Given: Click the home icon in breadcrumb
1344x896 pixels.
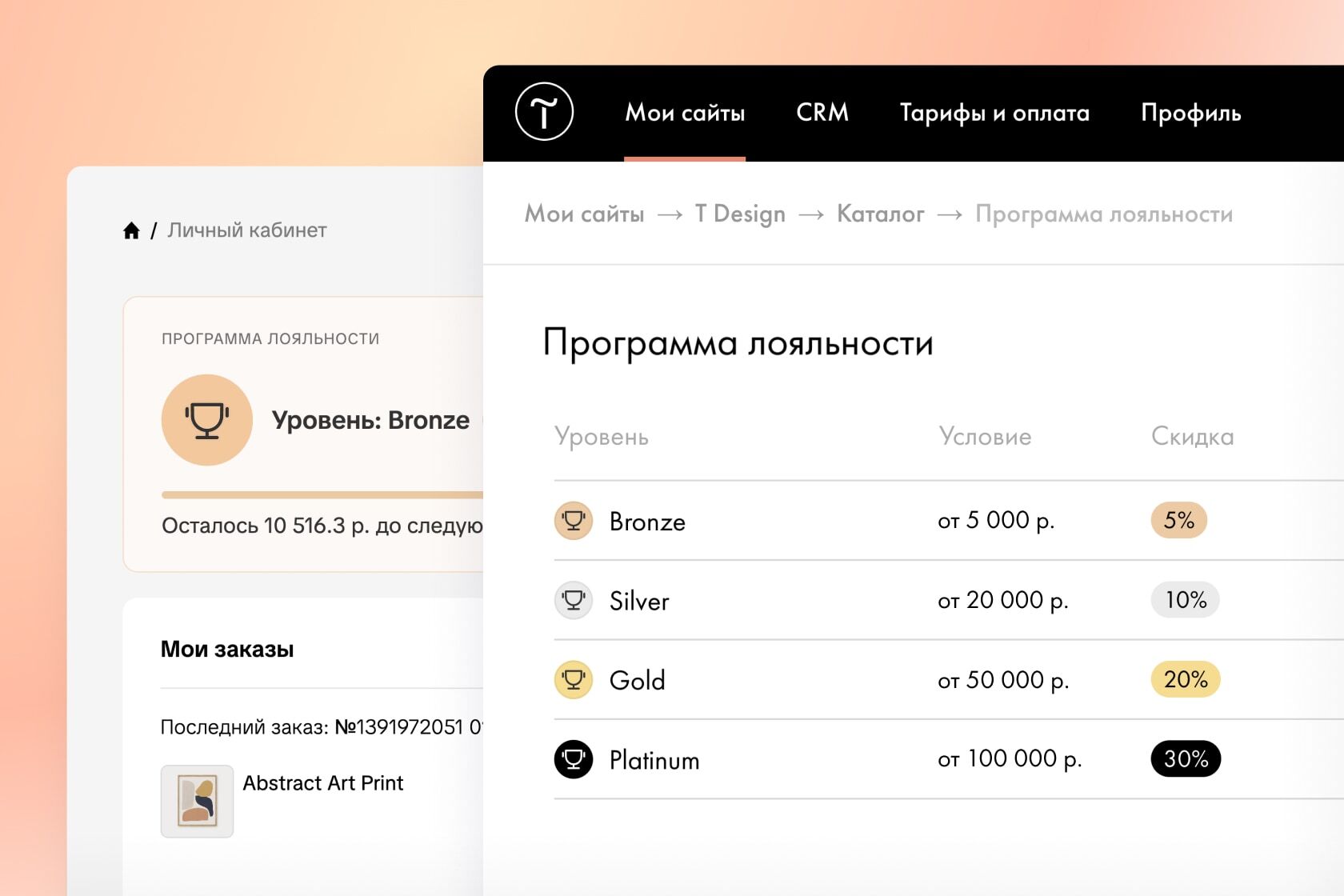Looking at the screenshot, I should click(x=131, y=230).
